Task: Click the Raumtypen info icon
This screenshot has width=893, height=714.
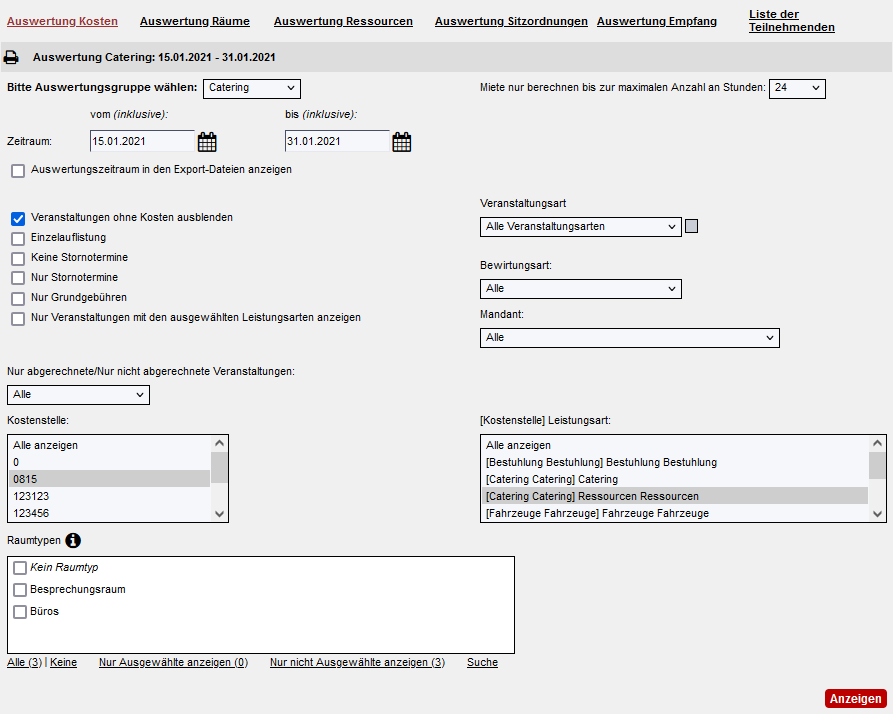Action: click(x=73, y=540)
